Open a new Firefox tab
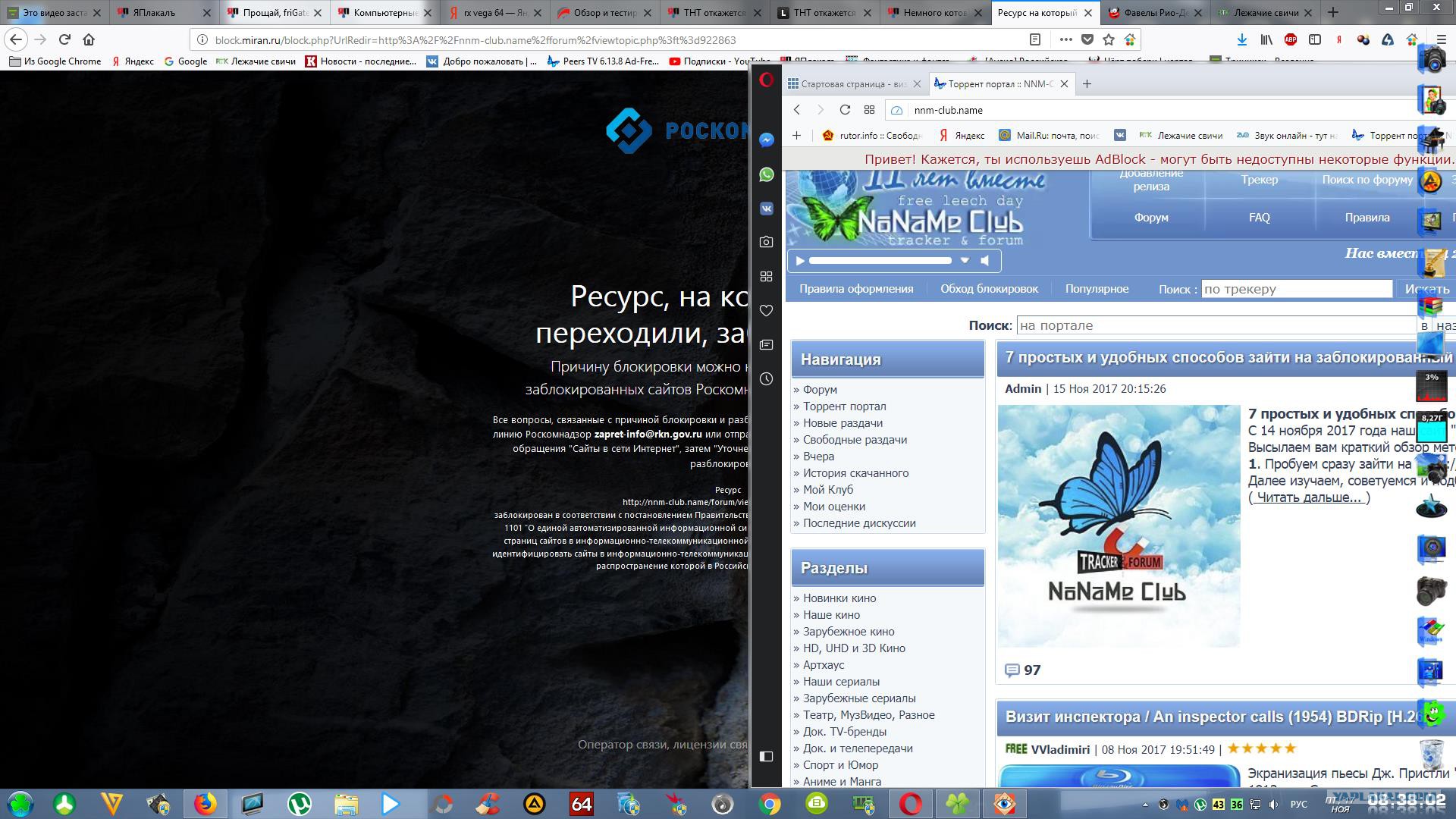The width and height of the screenshot is (1456, 819). pos(1333,12)
